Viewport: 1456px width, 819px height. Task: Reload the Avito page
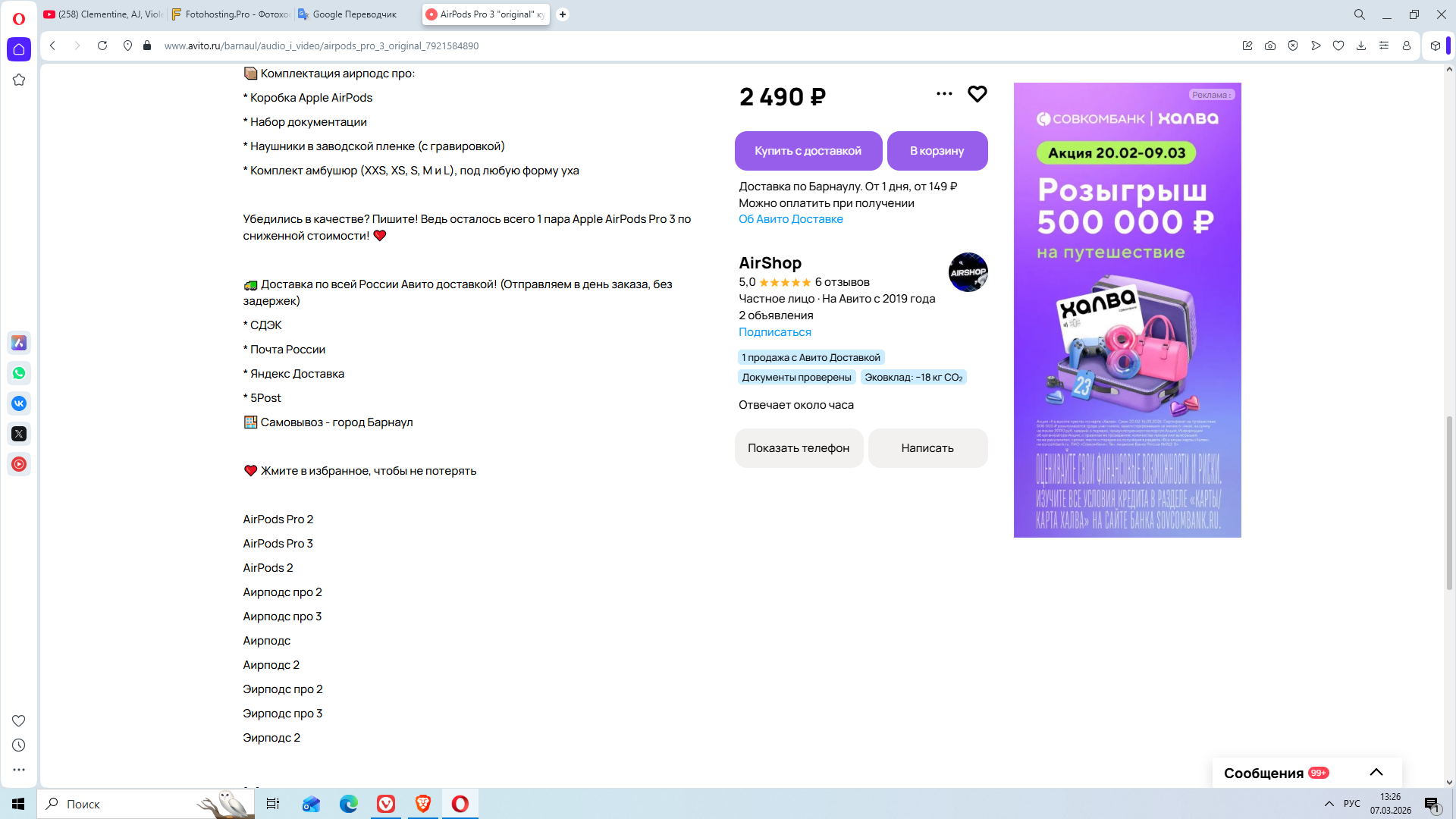point(102,45)
